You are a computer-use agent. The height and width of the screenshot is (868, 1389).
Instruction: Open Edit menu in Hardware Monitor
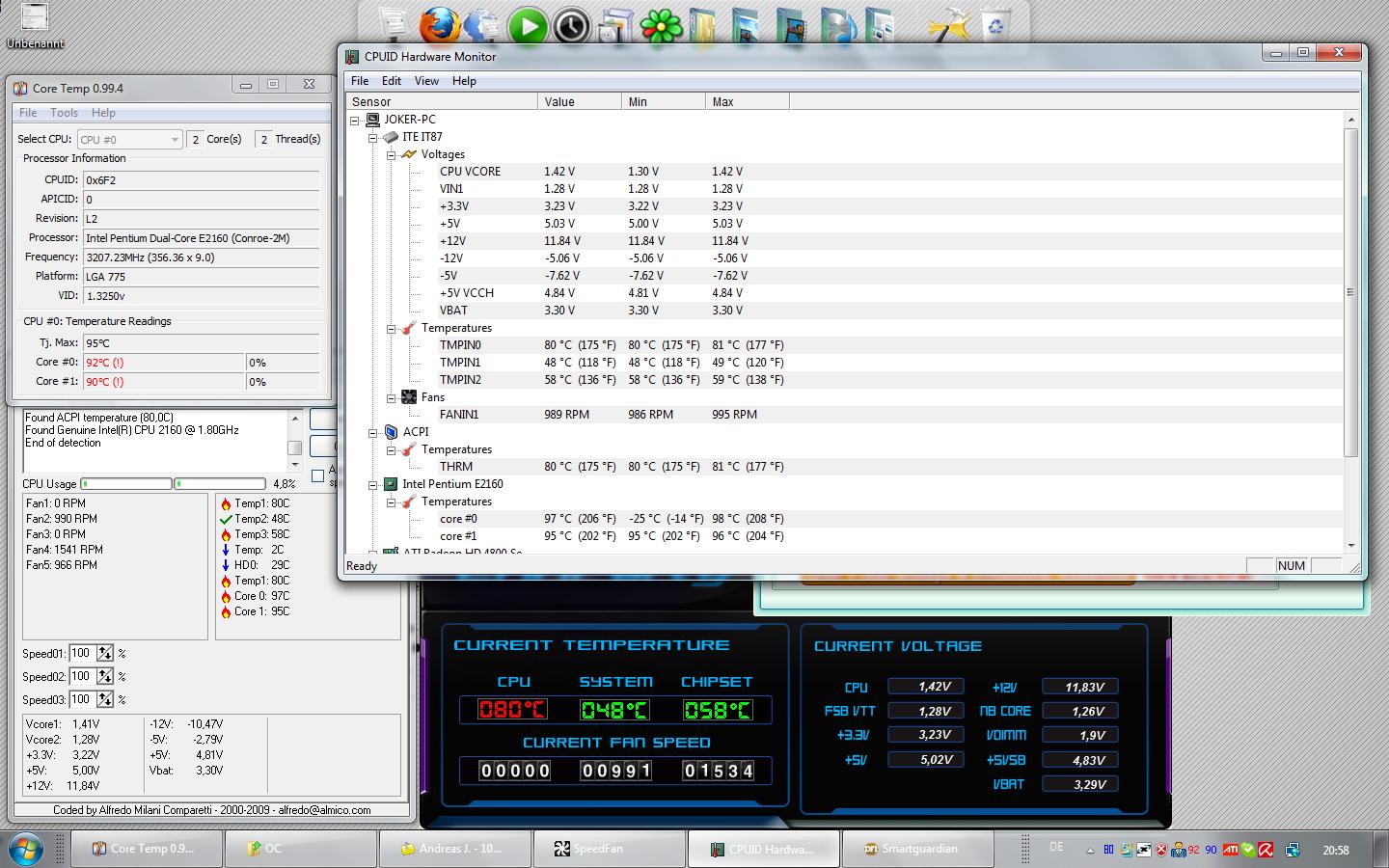[392, 81]
